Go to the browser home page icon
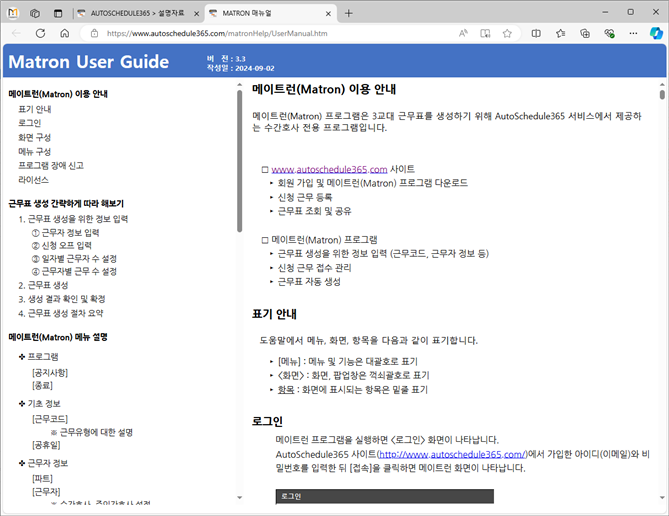 pos(64,33)
